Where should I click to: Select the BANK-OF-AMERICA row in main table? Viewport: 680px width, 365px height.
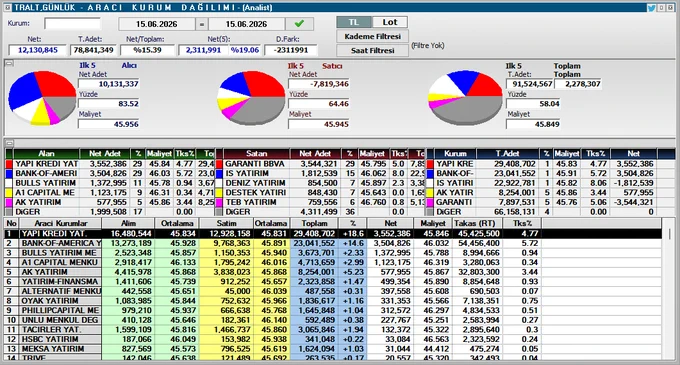333,243
